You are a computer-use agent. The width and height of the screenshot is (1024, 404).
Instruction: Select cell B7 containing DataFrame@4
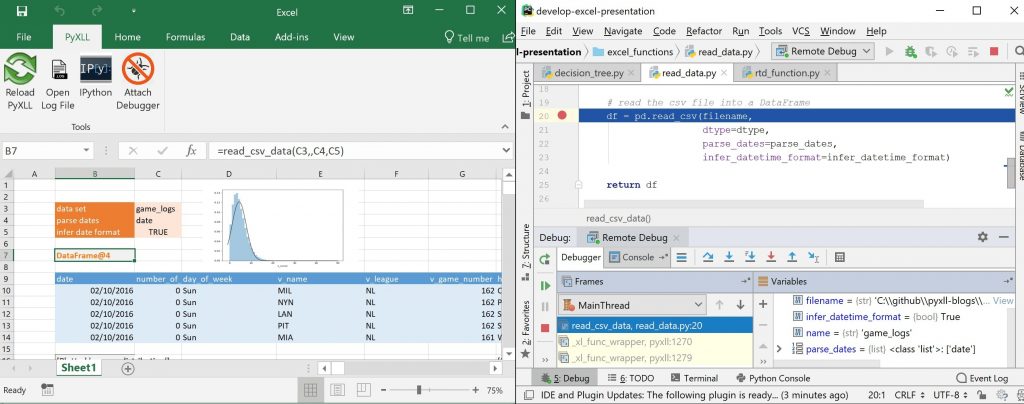pyautogui.click(x=95, y=255)
